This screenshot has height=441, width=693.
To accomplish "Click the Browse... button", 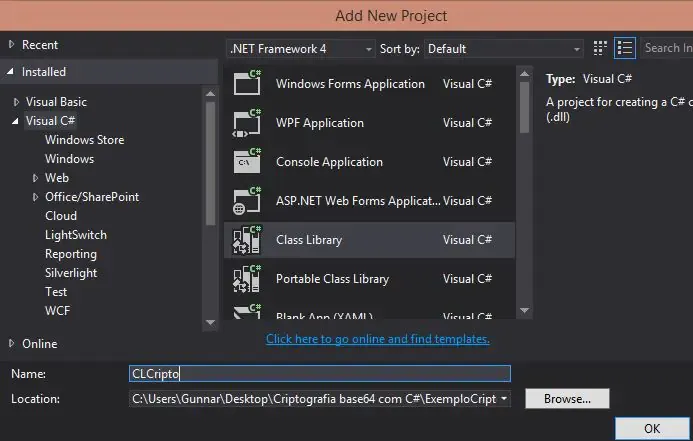I will click(567, 399).
